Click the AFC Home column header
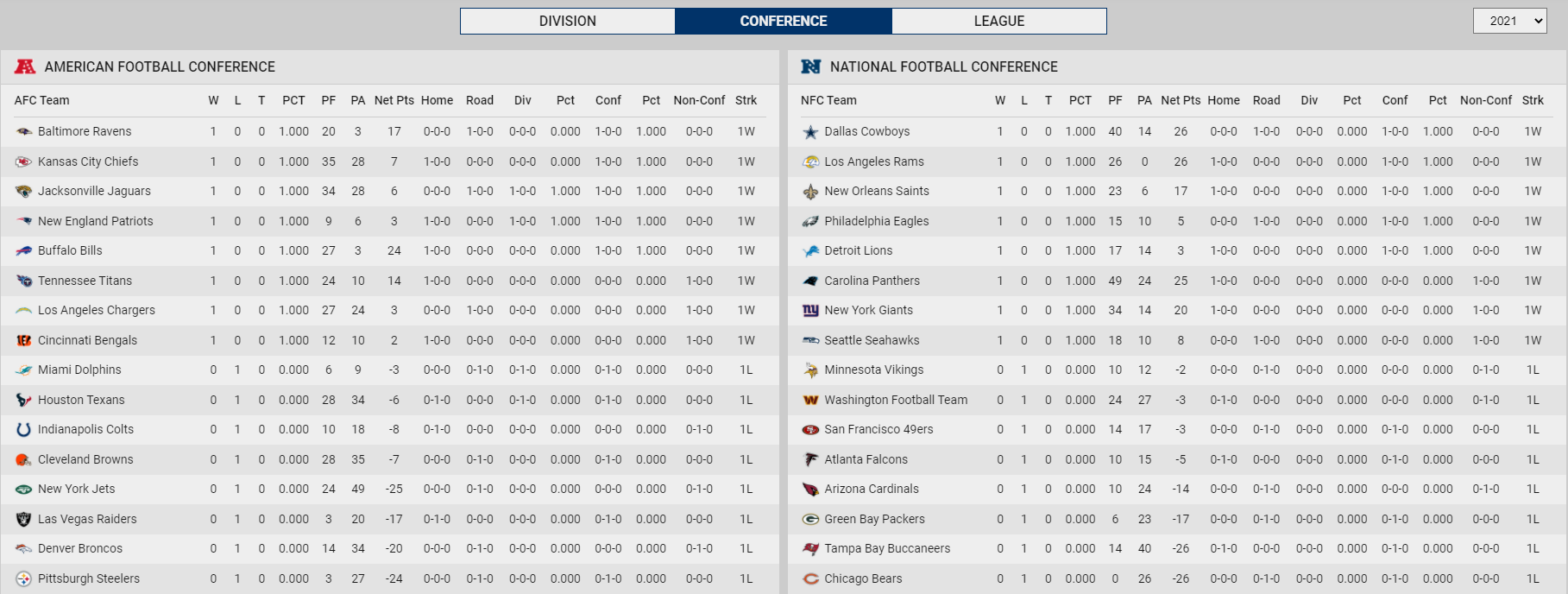1568x594 pixels. click(437, 100)
